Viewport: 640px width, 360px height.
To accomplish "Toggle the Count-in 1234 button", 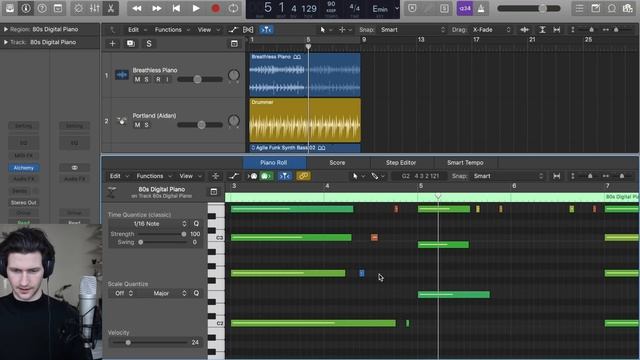I will [464, 8].
